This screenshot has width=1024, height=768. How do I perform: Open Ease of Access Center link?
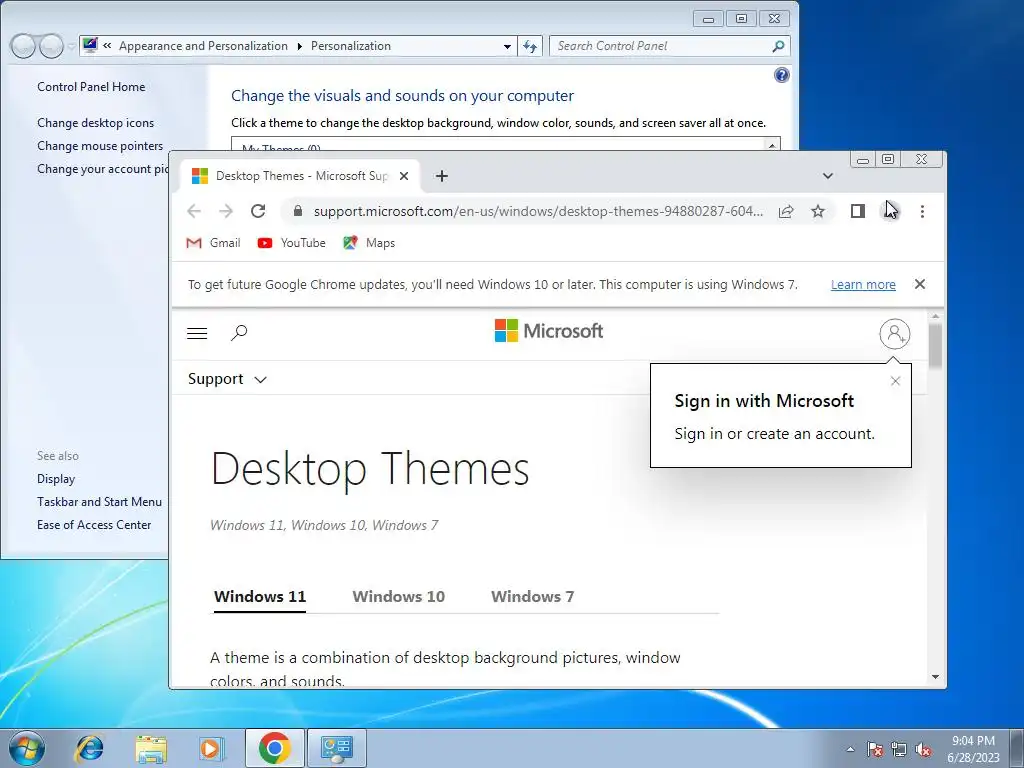click(94, 524)
